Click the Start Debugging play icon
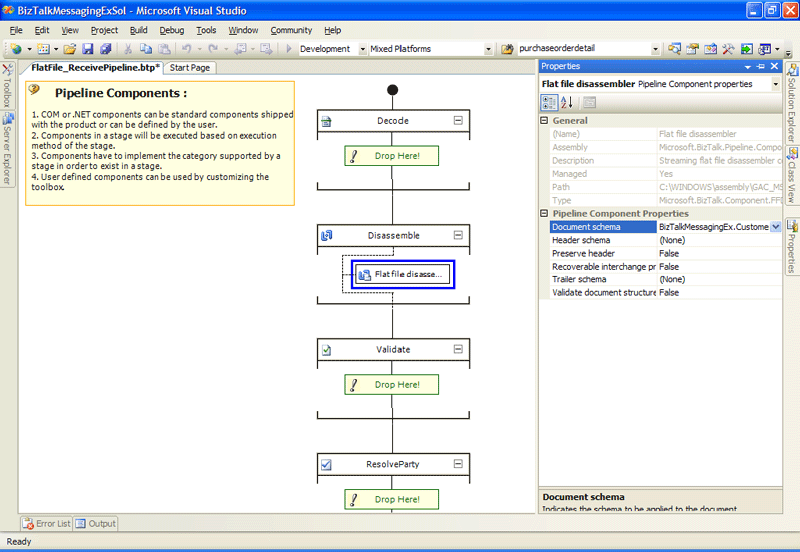800x552 pixels. 289,49
